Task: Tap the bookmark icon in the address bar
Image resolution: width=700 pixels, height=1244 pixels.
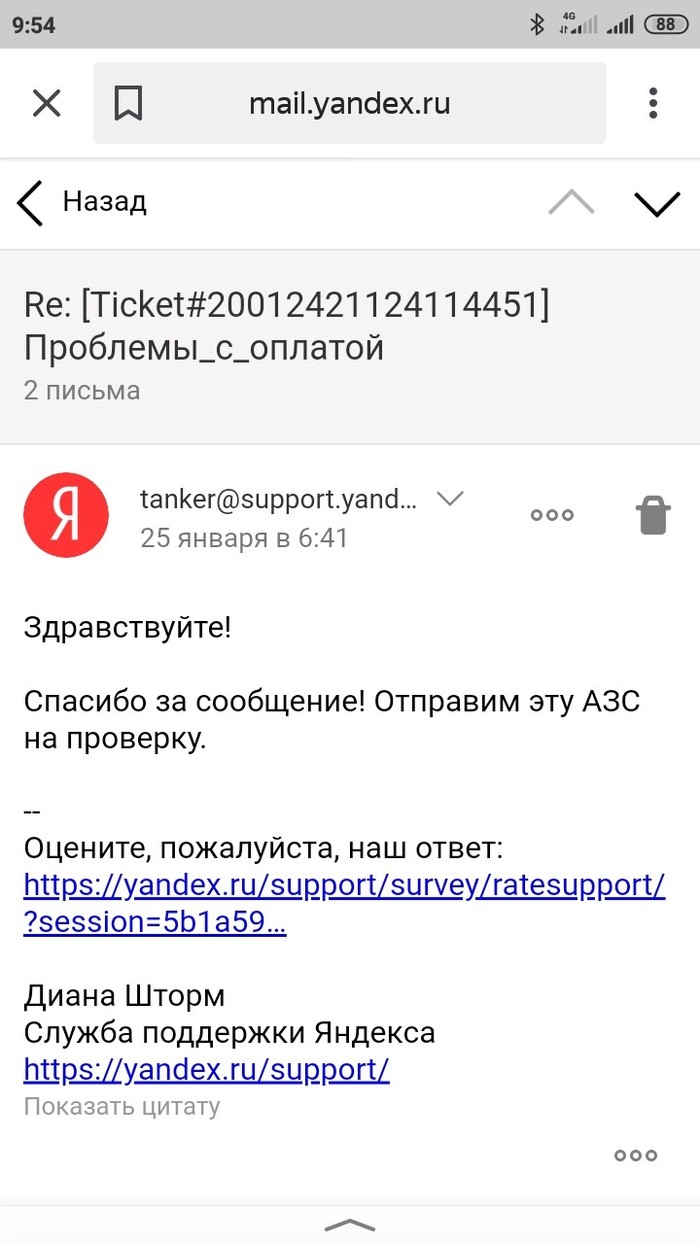Action: point(128,103)
